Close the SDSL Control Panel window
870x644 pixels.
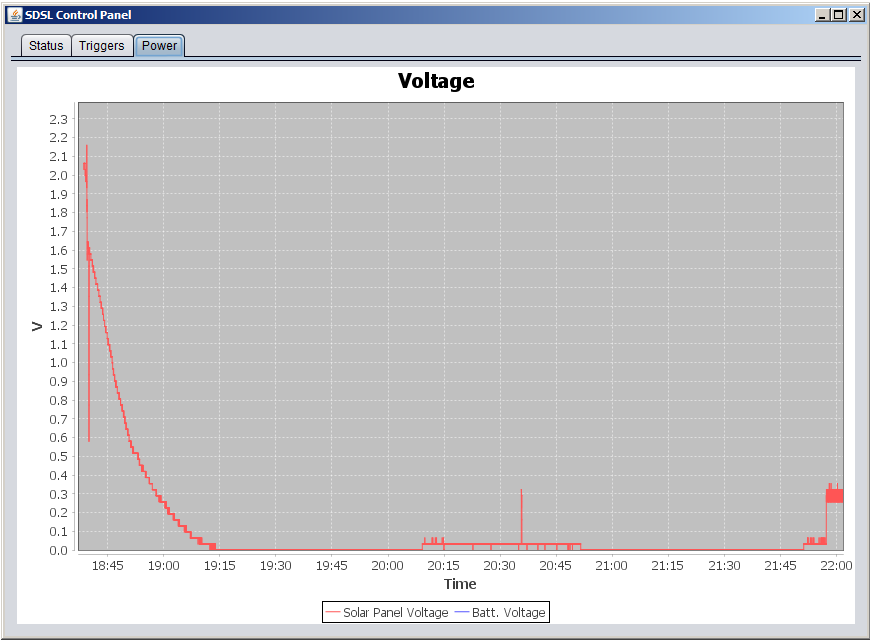(x=857, y=15)
